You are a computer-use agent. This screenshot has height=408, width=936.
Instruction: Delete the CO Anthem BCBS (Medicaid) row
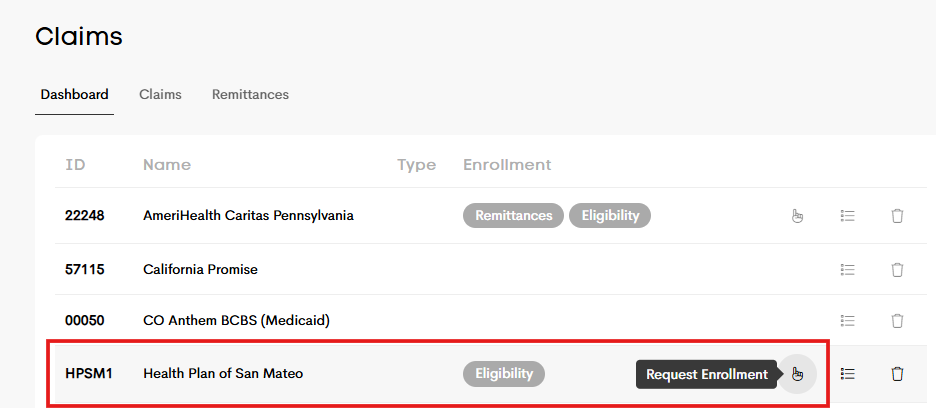coord(897,321)
